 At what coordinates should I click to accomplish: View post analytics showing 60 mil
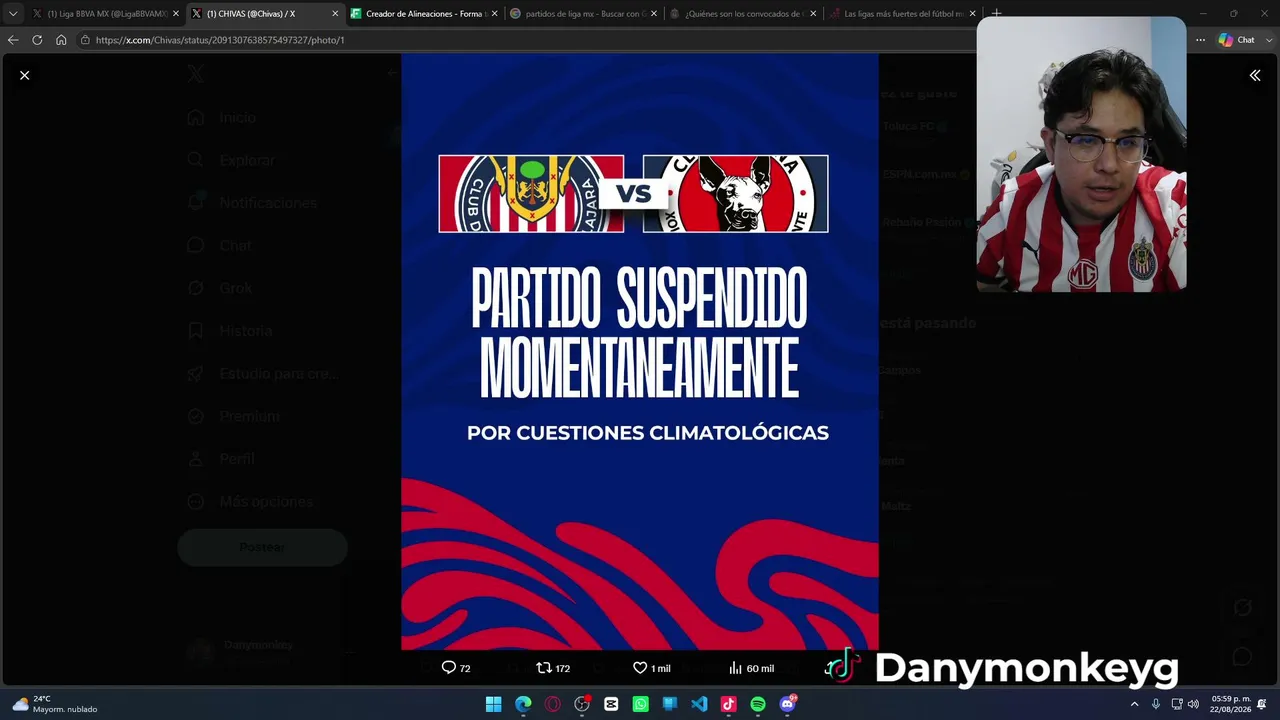pos(751,668)
